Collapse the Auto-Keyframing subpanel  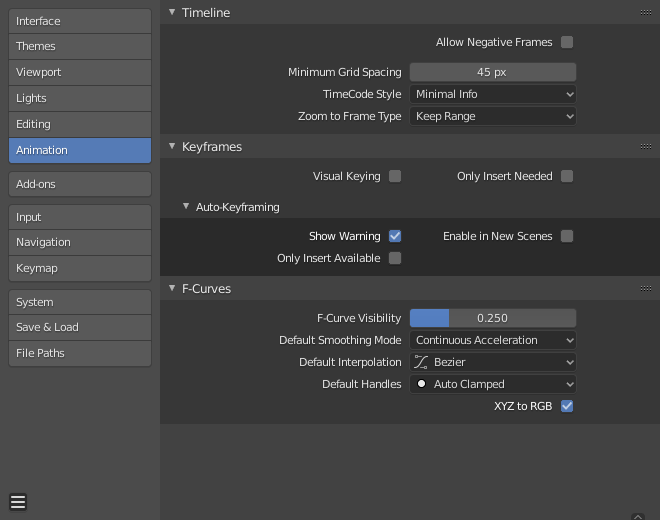coord(187,207)
